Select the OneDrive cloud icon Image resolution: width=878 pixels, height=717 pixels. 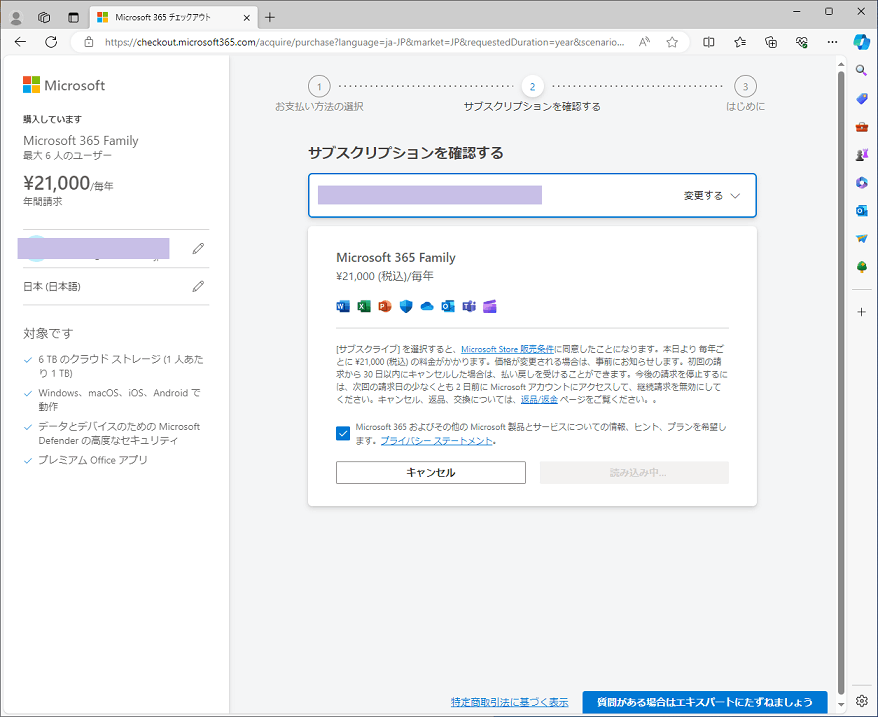coord(426,306)
